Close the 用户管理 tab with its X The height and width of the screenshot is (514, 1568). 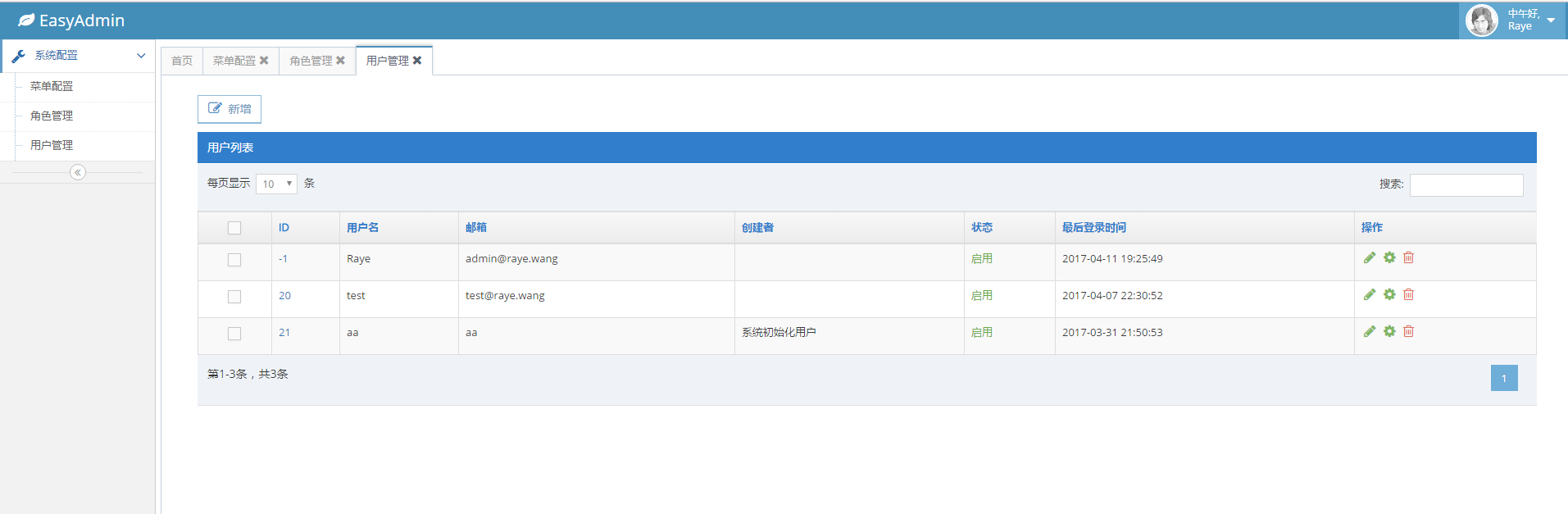(x=417, y=61)
